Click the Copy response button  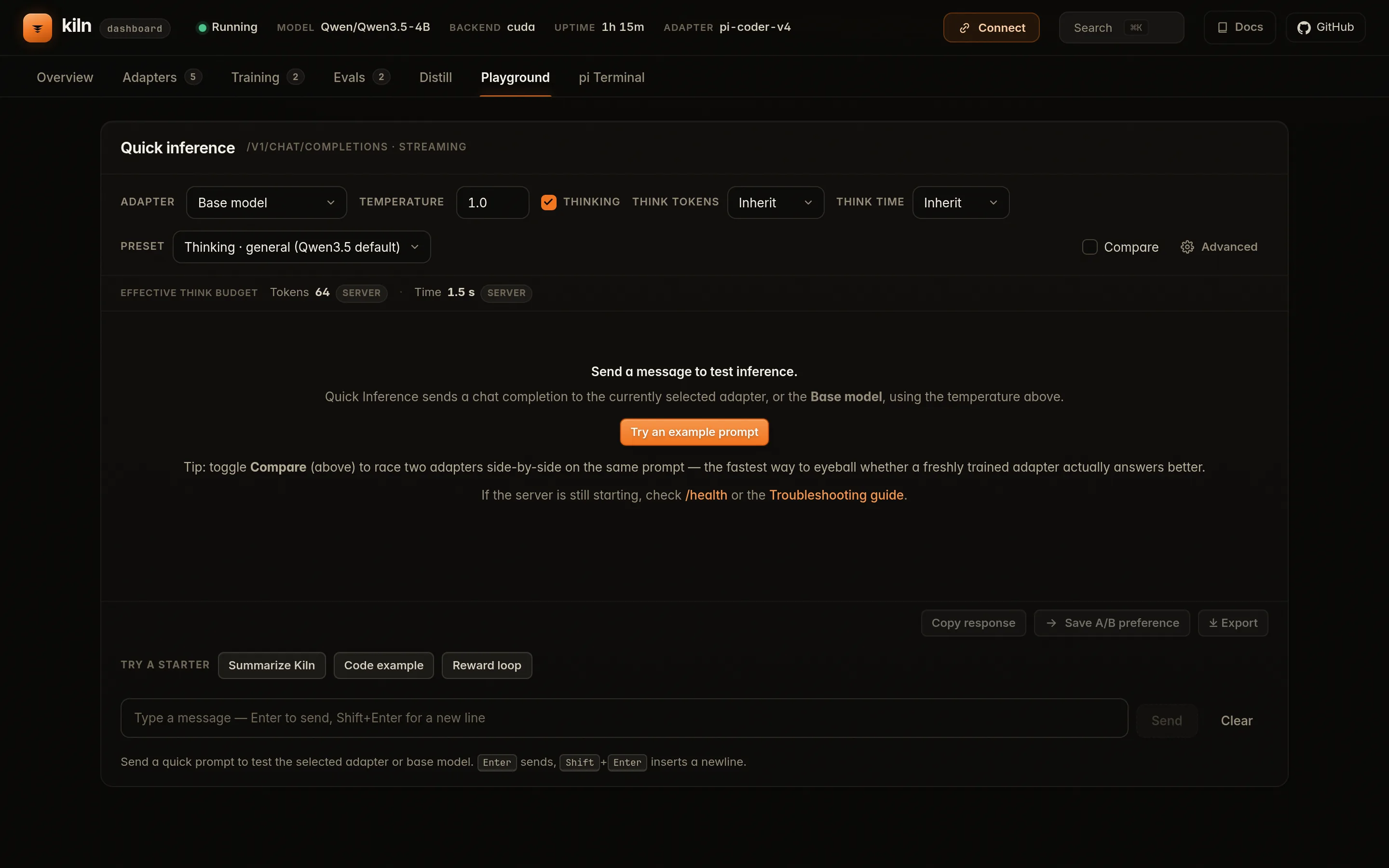click(x=973, y=623)
